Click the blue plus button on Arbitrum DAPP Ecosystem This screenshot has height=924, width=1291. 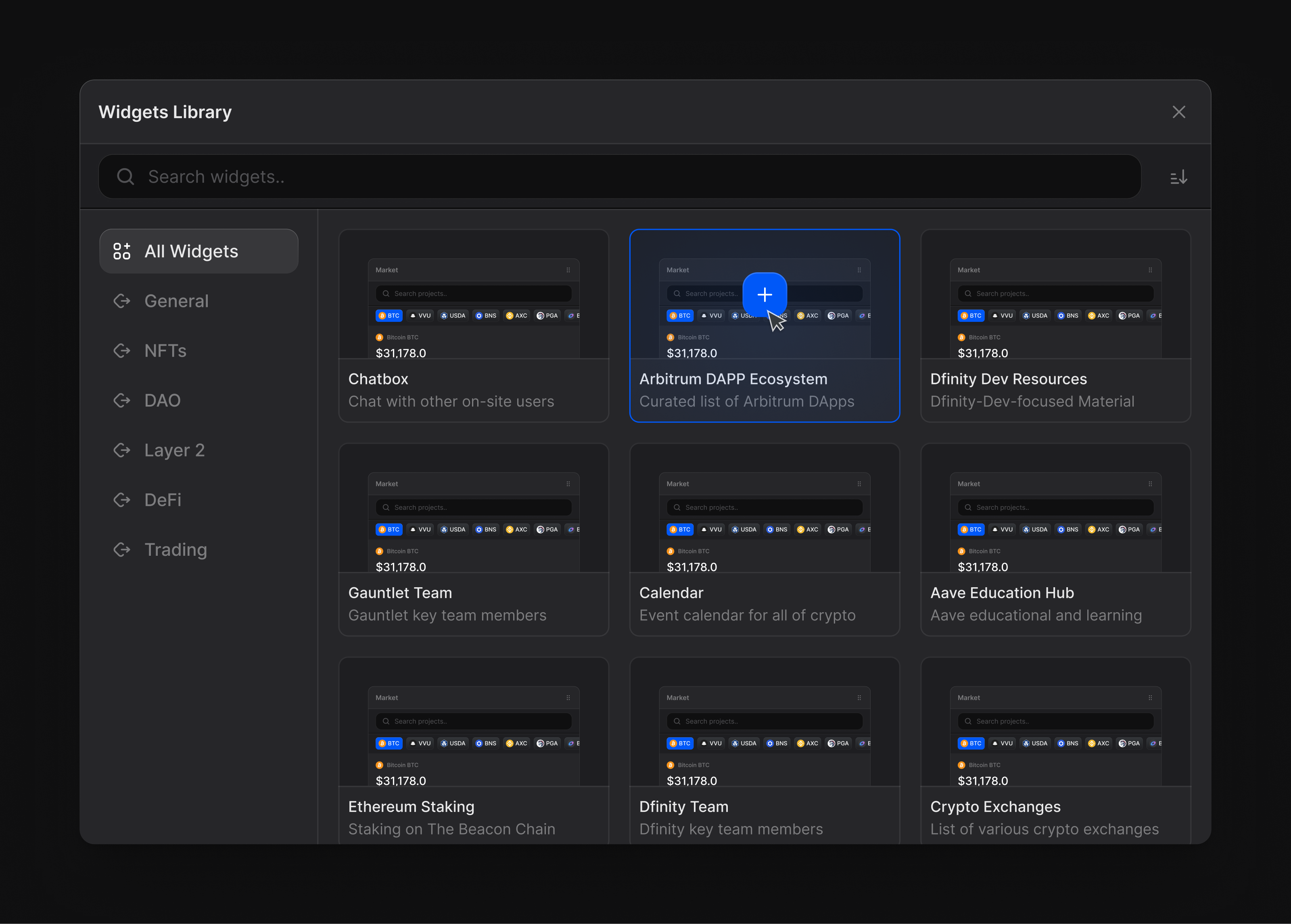tap(765, 295)
